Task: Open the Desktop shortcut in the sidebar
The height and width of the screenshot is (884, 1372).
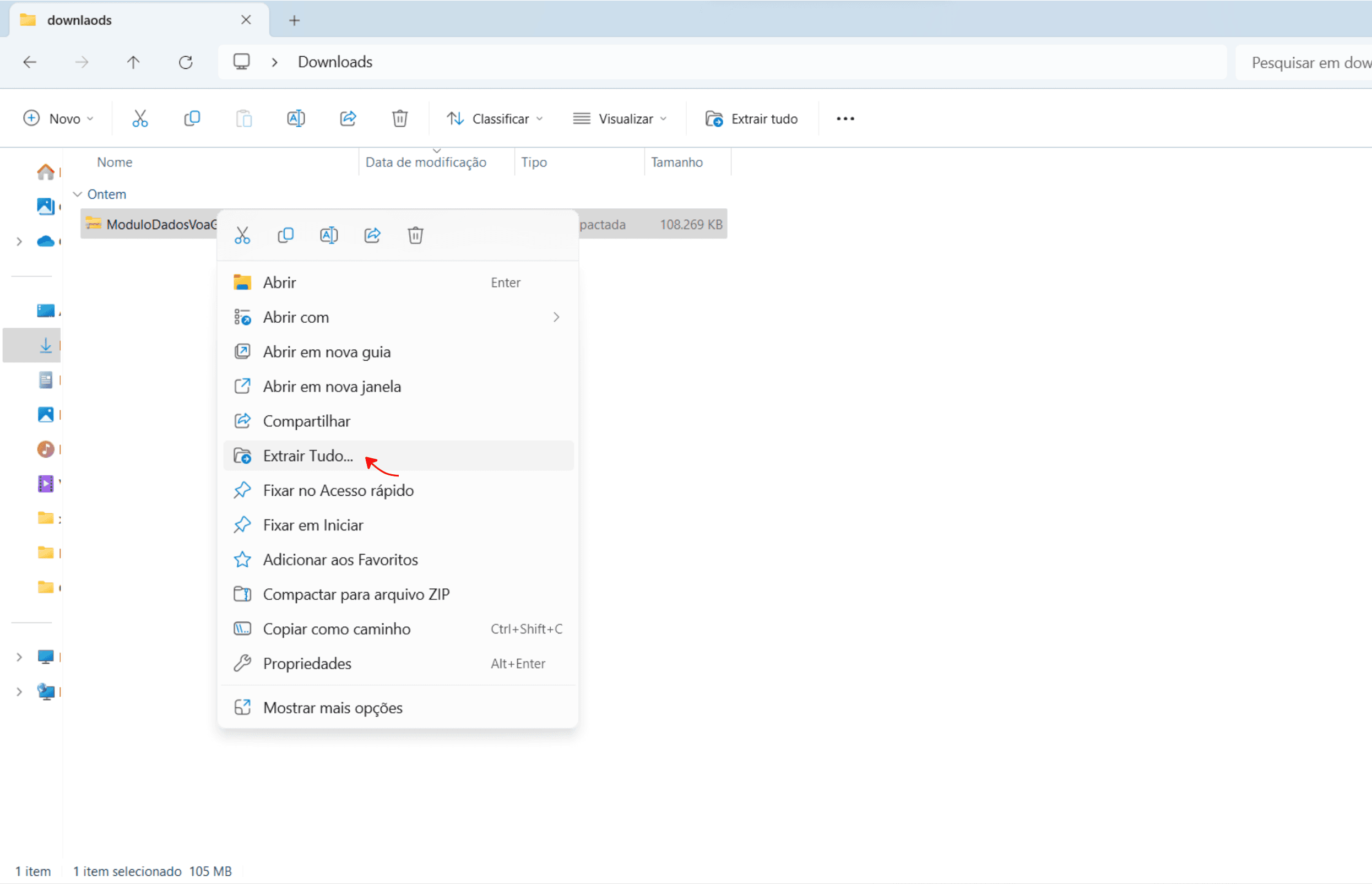Action: pyautogui.click(x=46, y=311)
